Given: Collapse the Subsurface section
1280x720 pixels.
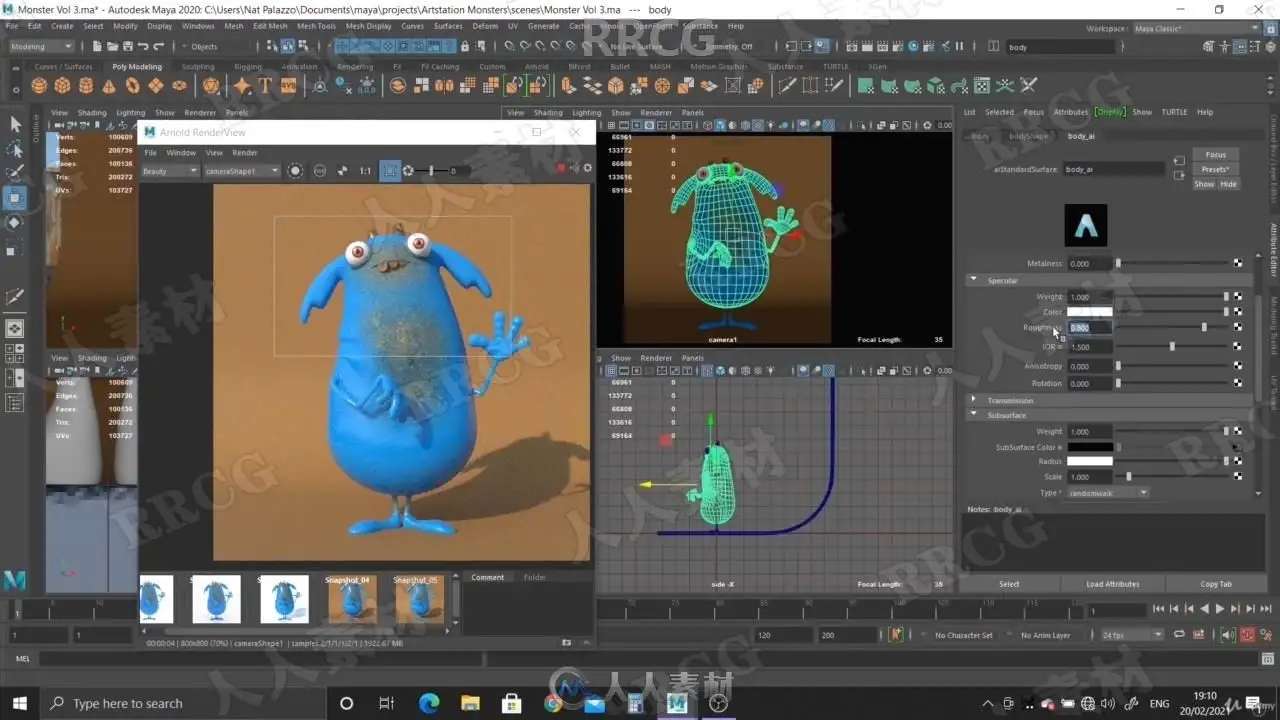Looking at the screenshot, I should point(973,414).
